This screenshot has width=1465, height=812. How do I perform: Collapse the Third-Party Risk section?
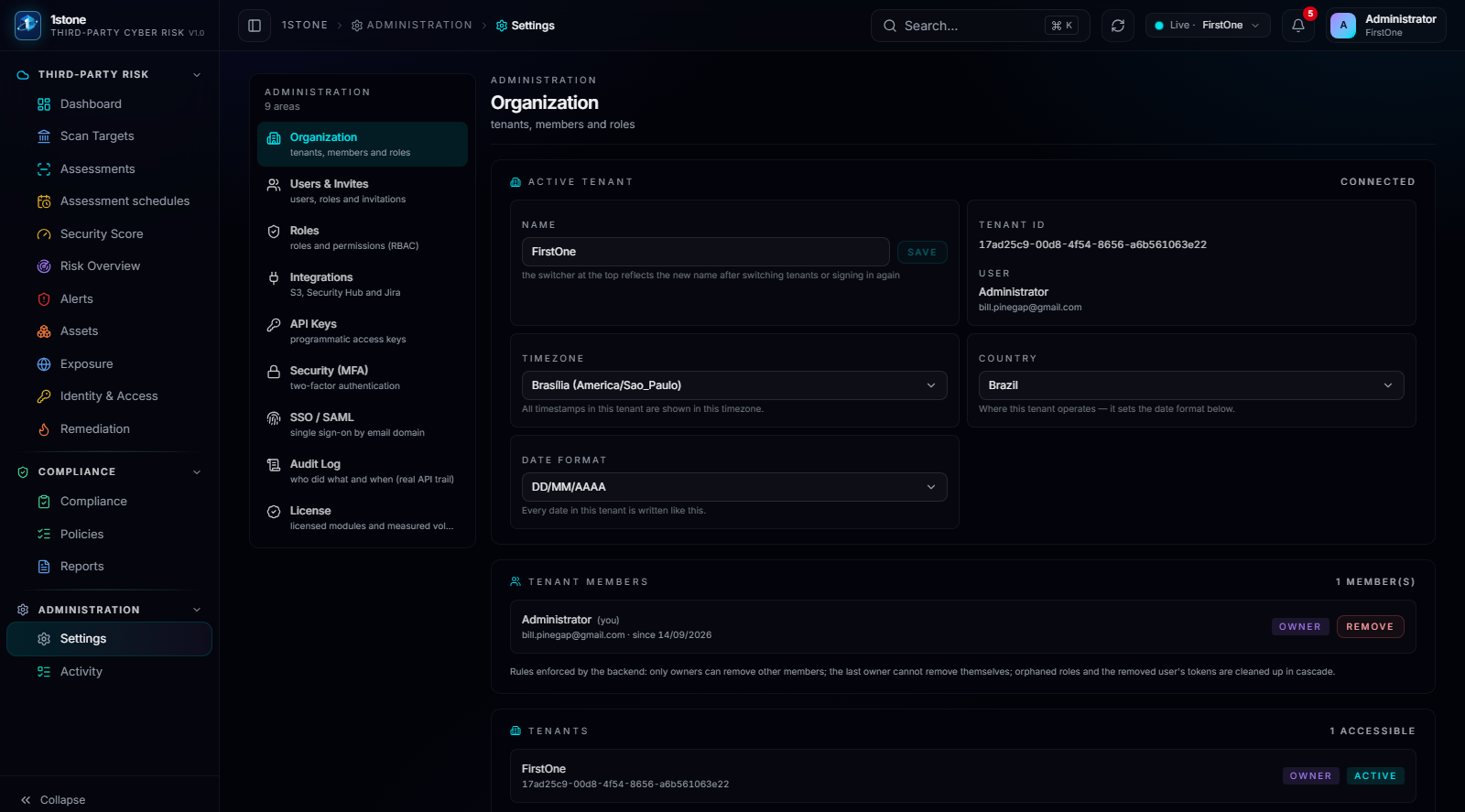point(197,75)
